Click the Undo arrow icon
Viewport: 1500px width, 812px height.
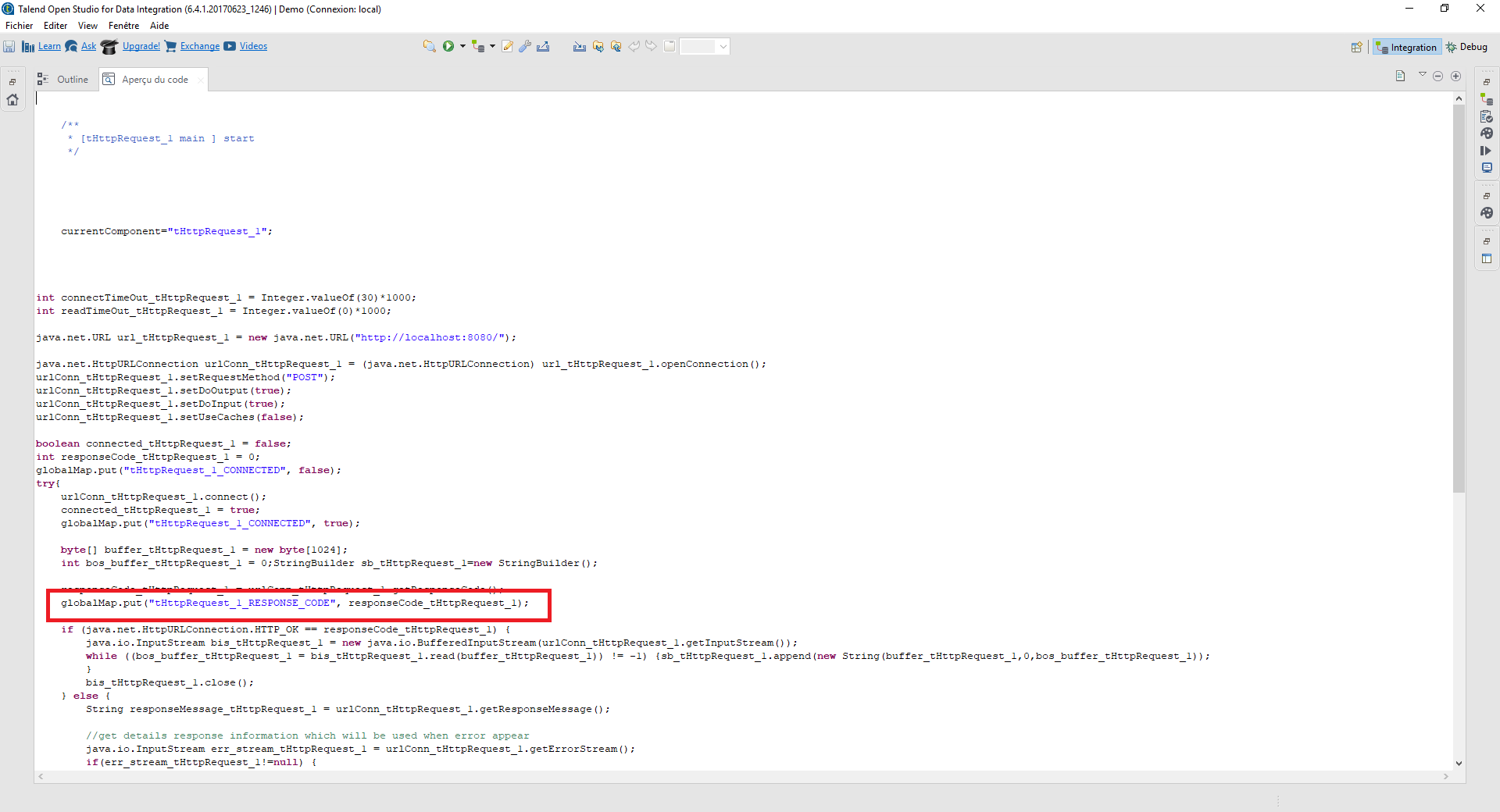pos(634,46)
